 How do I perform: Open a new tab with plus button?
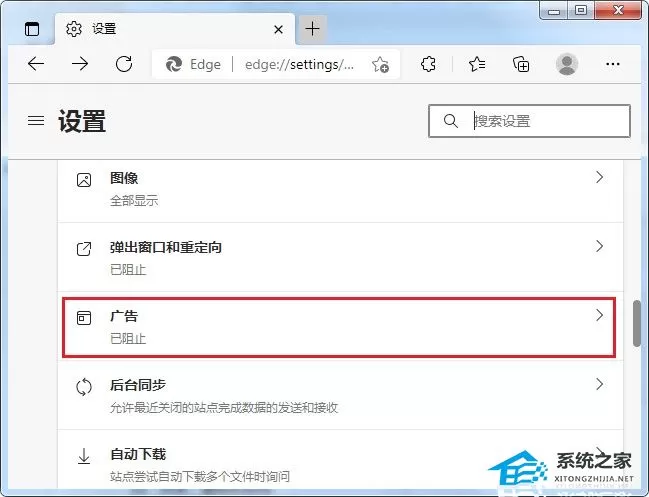coord(312,29)
